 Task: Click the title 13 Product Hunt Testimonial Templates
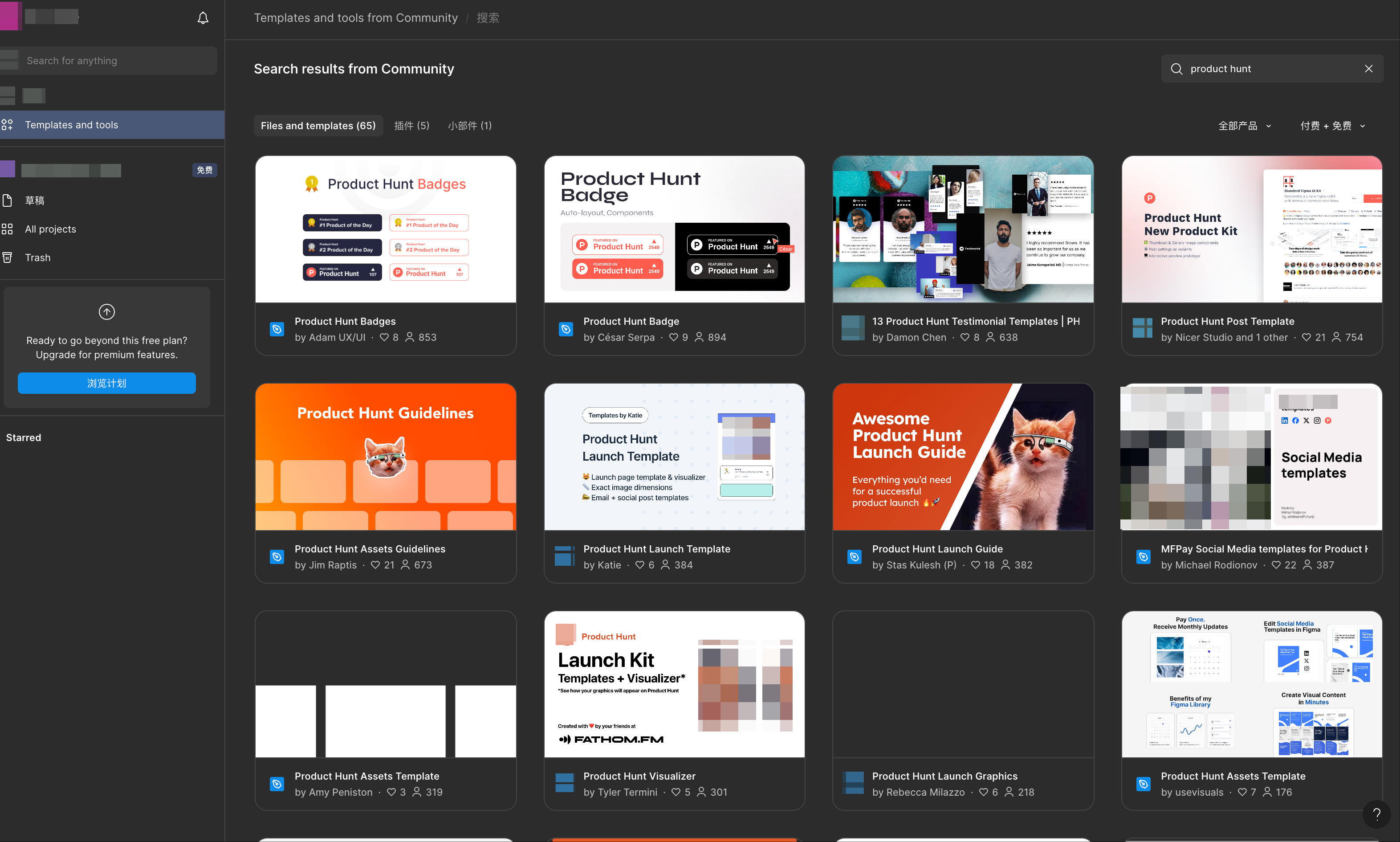tap(975, 321)
